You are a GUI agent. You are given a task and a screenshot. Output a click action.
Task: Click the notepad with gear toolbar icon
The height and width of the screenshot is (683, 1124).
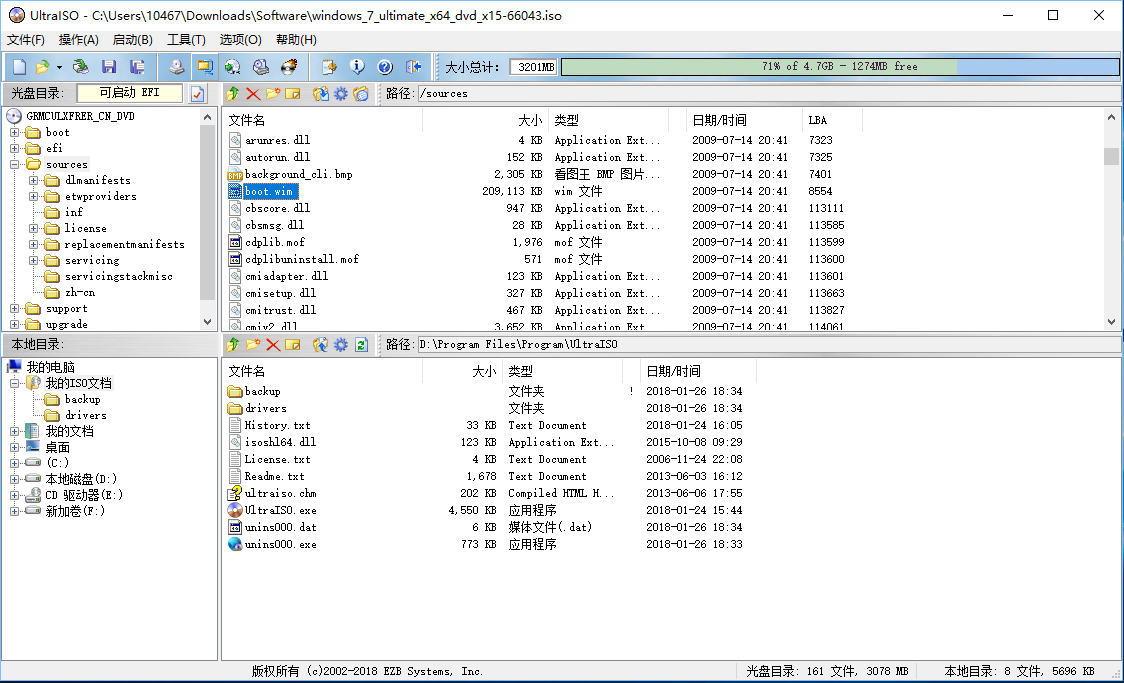tap(329, 67)
